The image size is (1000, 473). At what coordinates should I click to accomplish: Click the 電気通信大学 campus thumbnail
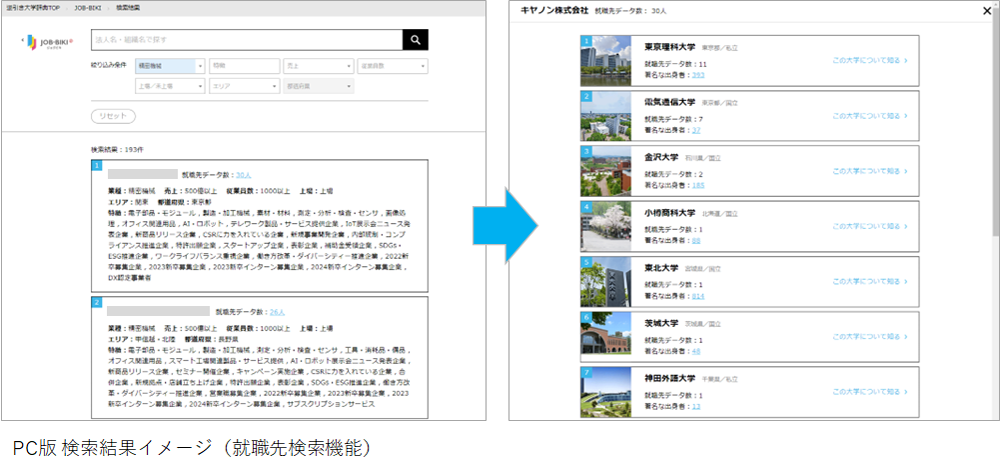click(606, 116)
